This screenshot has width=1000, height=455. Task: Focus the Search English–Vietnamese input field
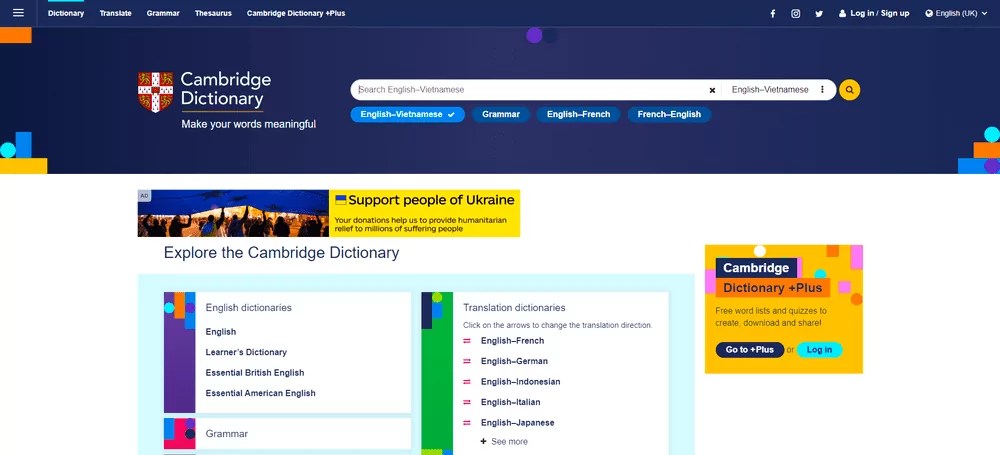pyautogui.click(x=530, y=90)
